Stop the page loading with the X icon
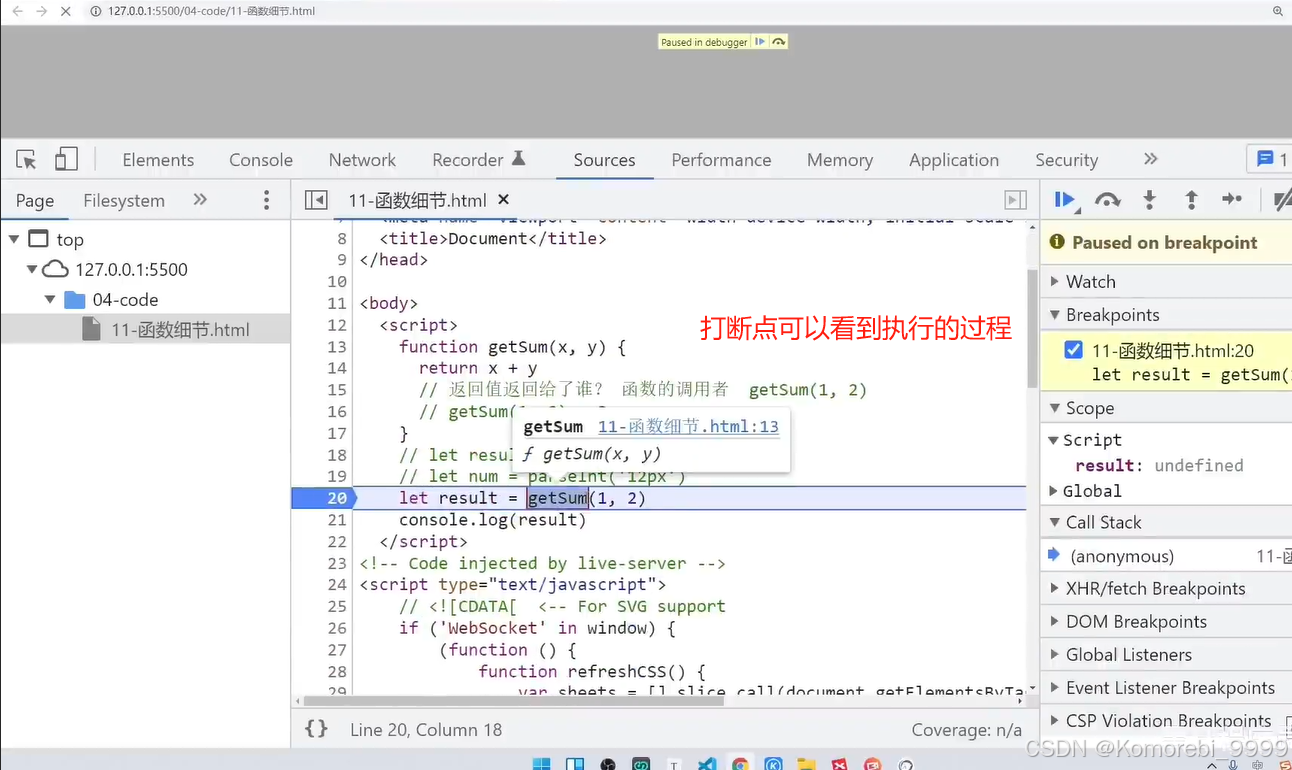Screen dimensions: 1292x770 click(x=66, y=11)
